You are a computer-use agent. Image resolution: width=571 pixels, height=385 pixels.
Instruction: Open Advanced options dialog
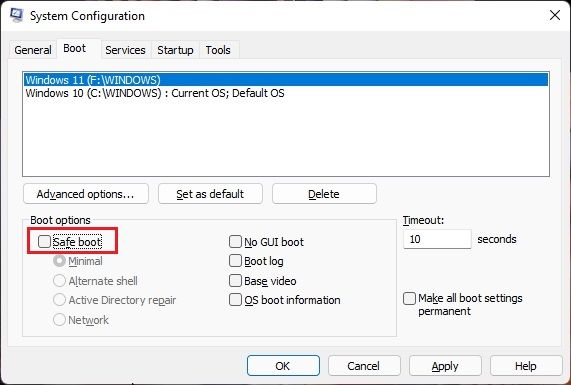(86, 194)
